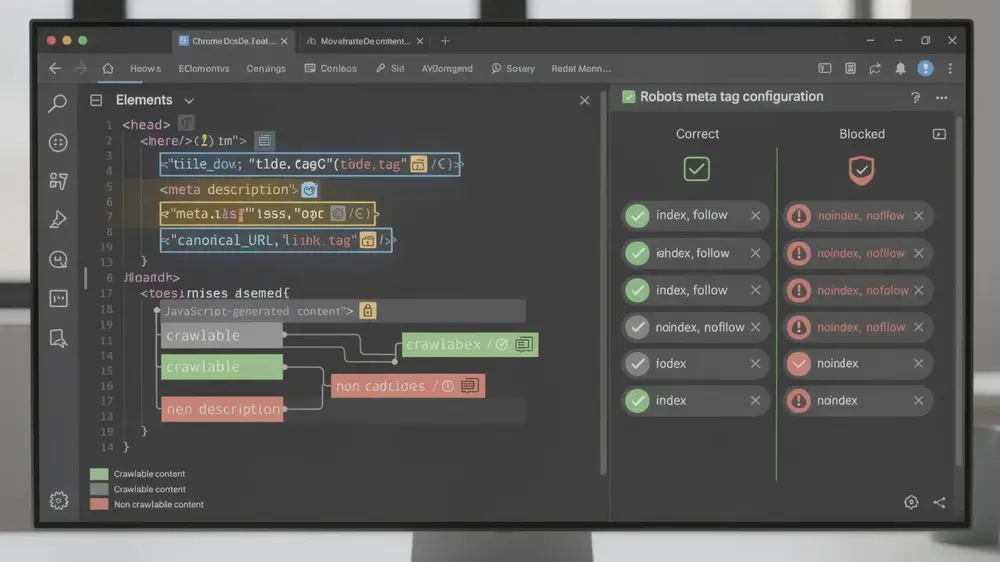Click the share icon at panel bottom
Viewport: 1000px width, 562px height.
(x=939, y=502)
